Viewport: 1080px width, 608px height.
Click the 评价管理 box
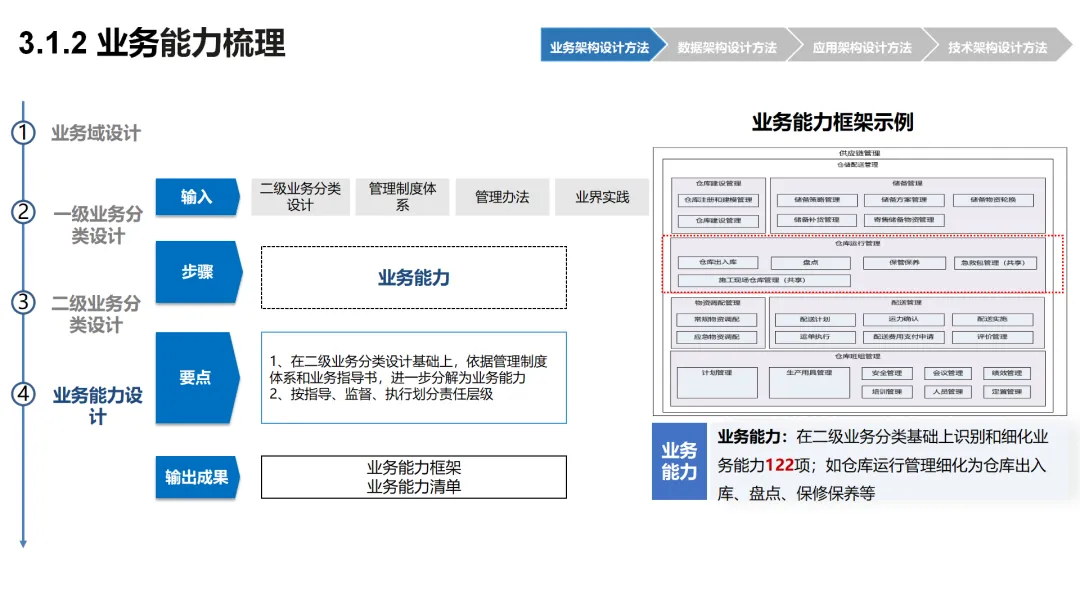pyautogui.click(x=993, y=337)
